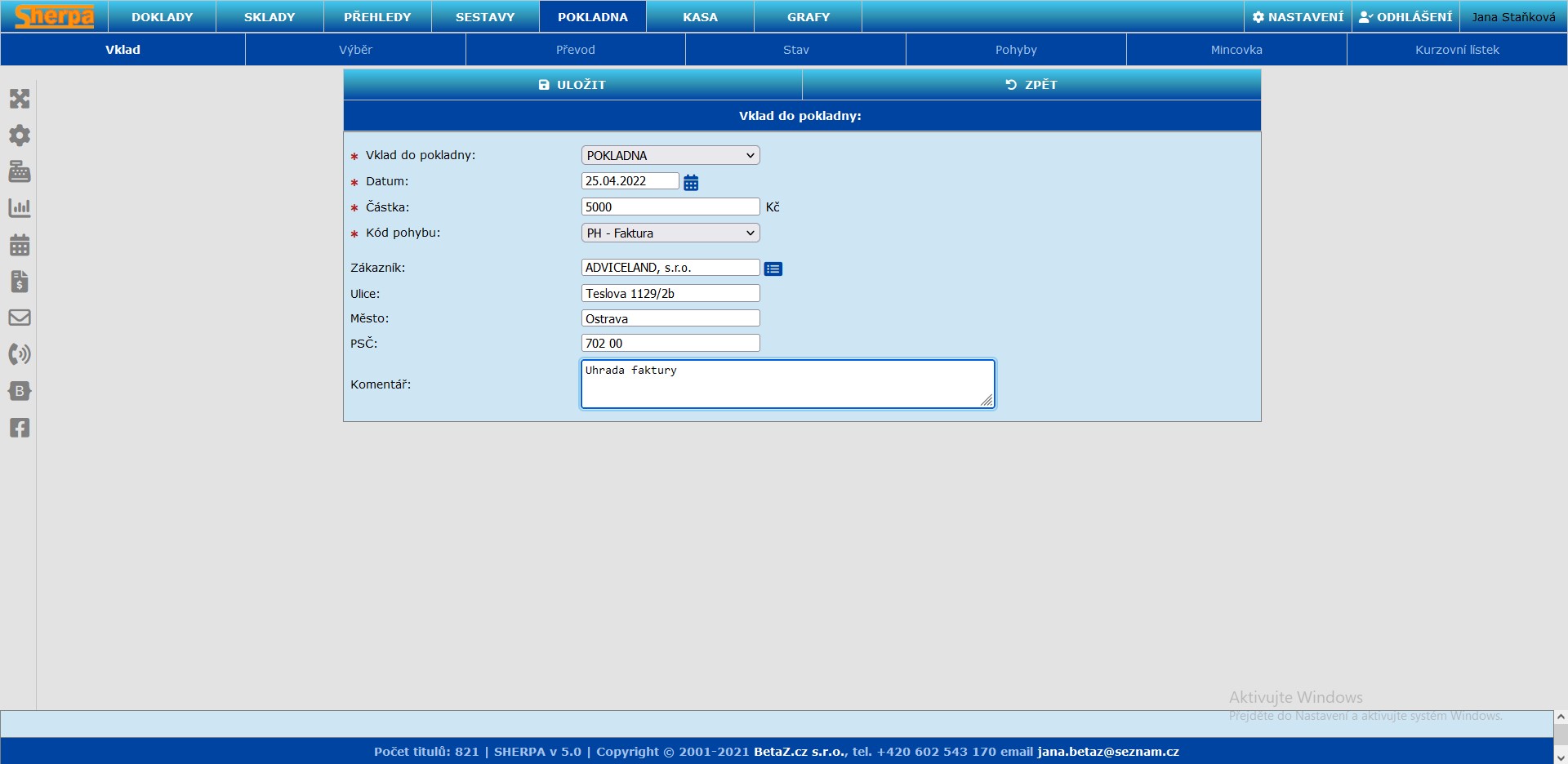Click the Komentář text area
Image resolution: width=1568 pixels, height=764 pixels.
click(x=786, y=384)
